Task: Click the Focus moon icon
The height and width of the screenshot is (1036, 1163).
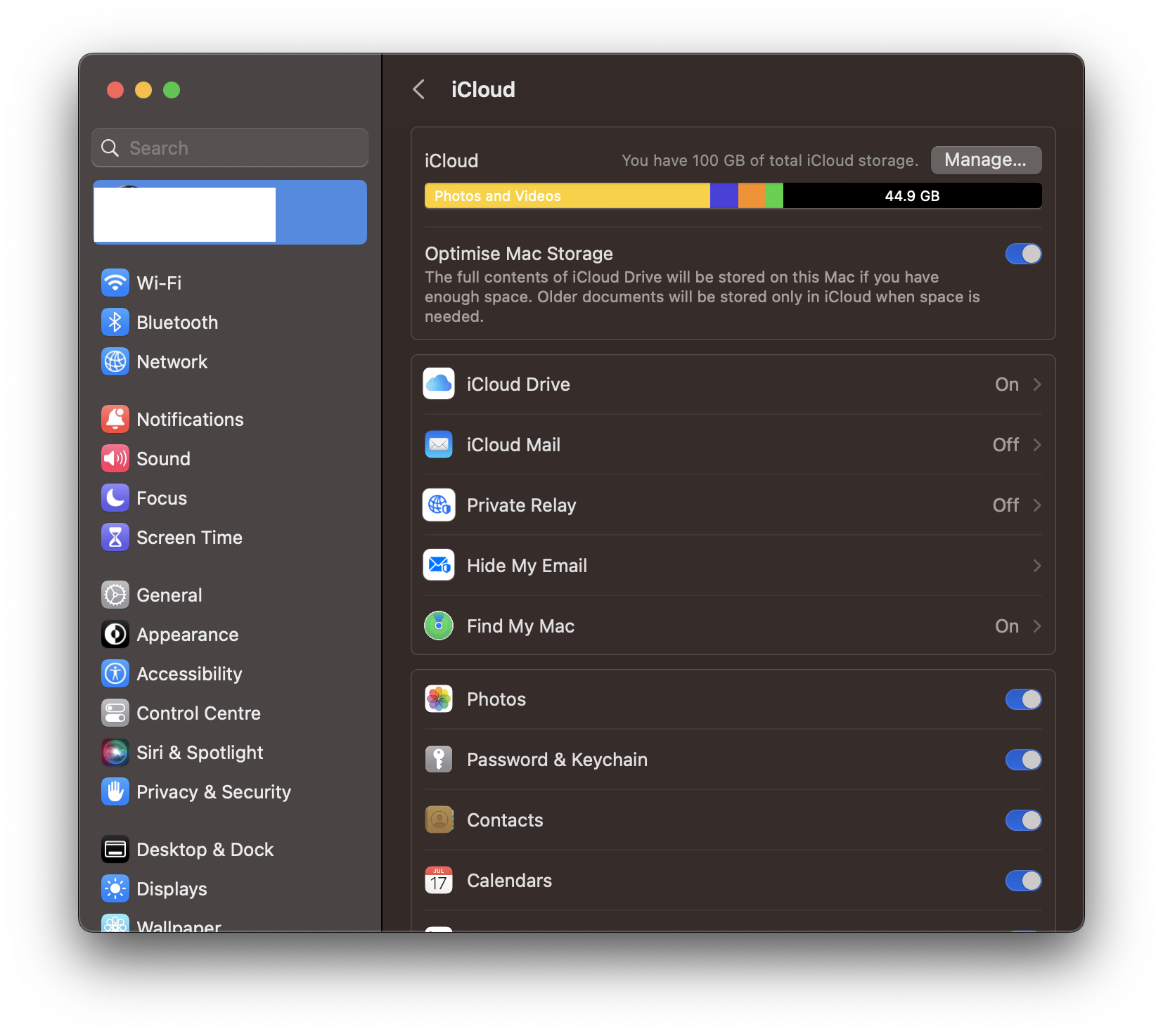Action: click(x=115, y=498)
